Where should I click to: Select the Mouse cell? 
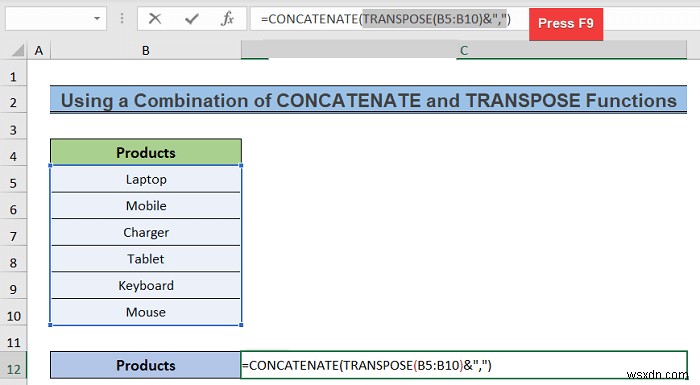point(146,312)
